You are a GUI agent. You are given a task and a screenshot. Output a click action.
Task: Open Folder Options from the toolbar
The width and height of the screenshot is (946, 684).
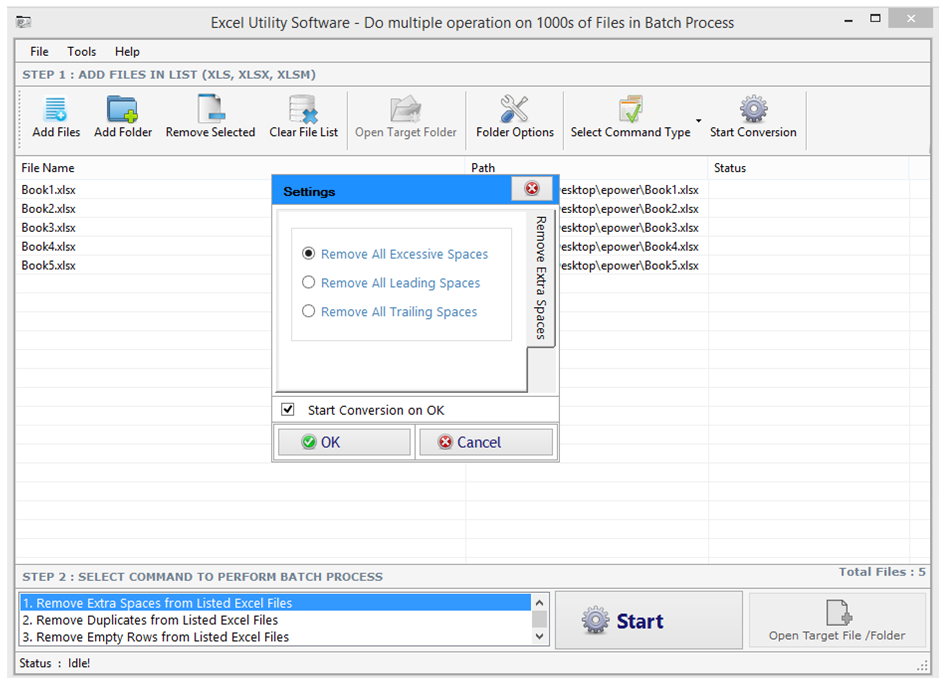(515, 117)
